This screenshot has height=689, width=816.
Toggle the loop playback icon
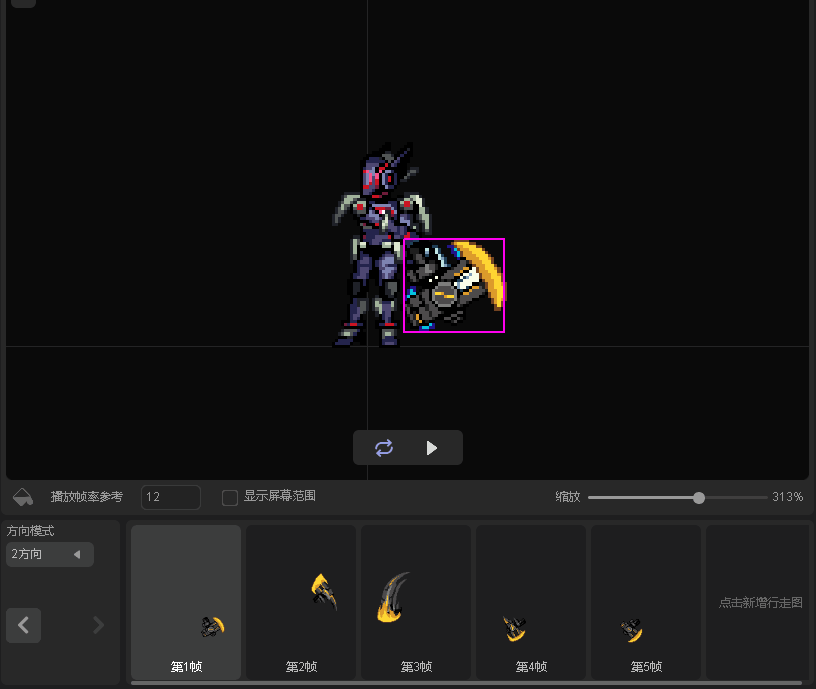pyautogui.click(x=384, y=448)
